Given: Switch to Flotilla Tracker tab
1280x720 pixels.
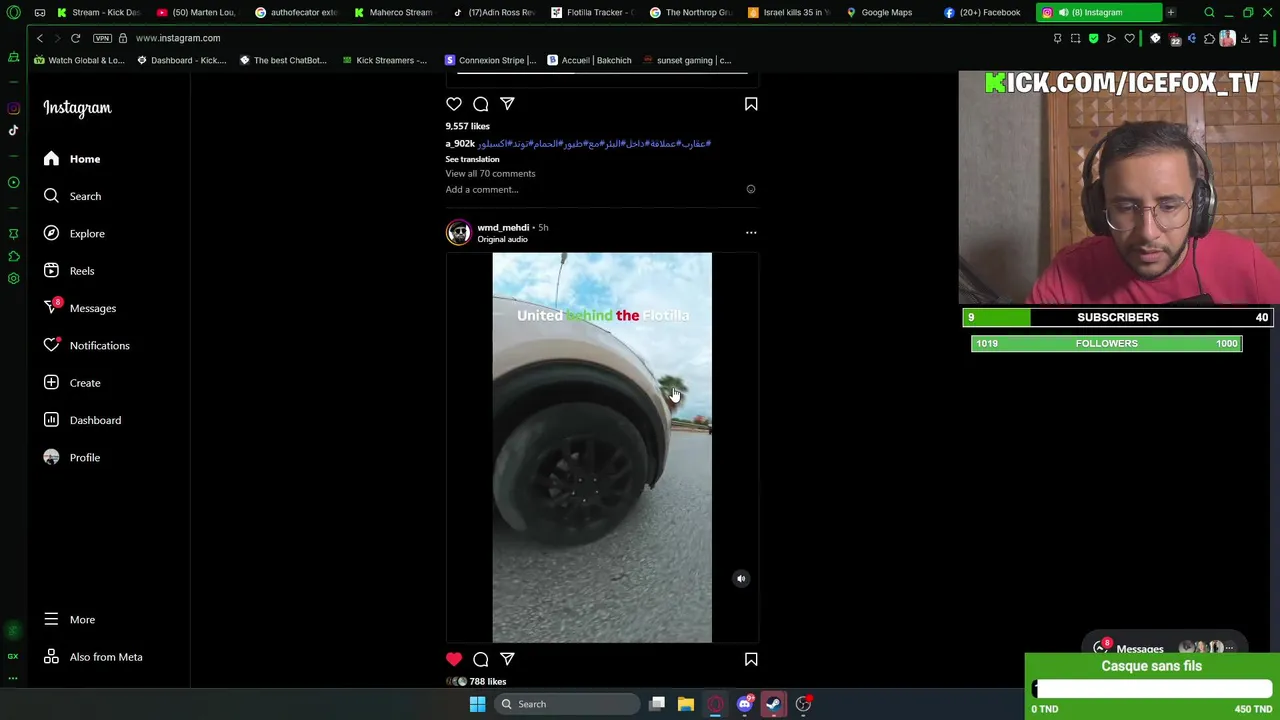Looking at the screenshot, I should 591,12.
